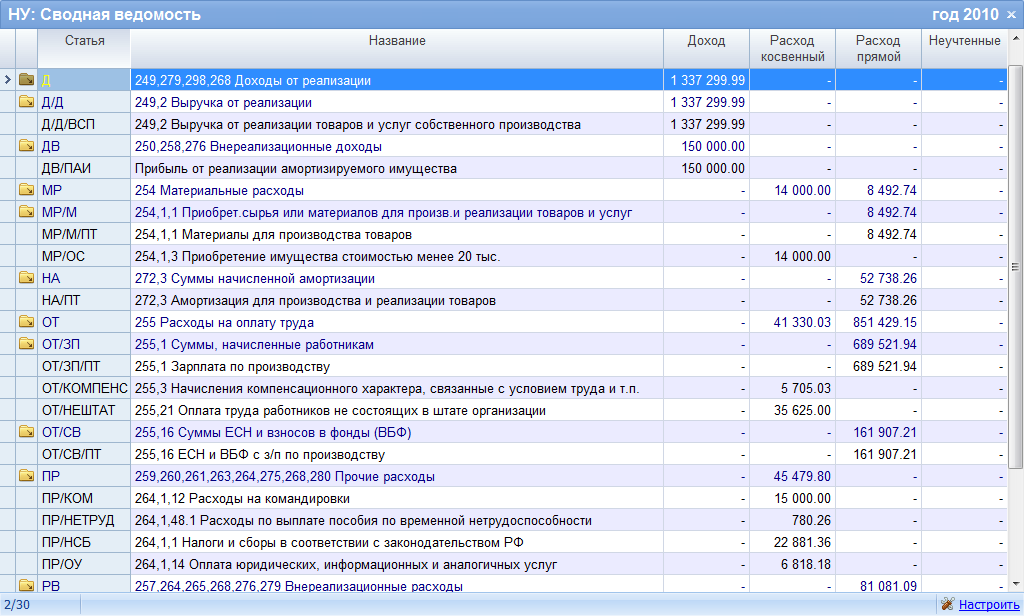Click the folder icon for НА amortization row
The width and height of the screenshot is (1024, 616).
pos(26,278)
